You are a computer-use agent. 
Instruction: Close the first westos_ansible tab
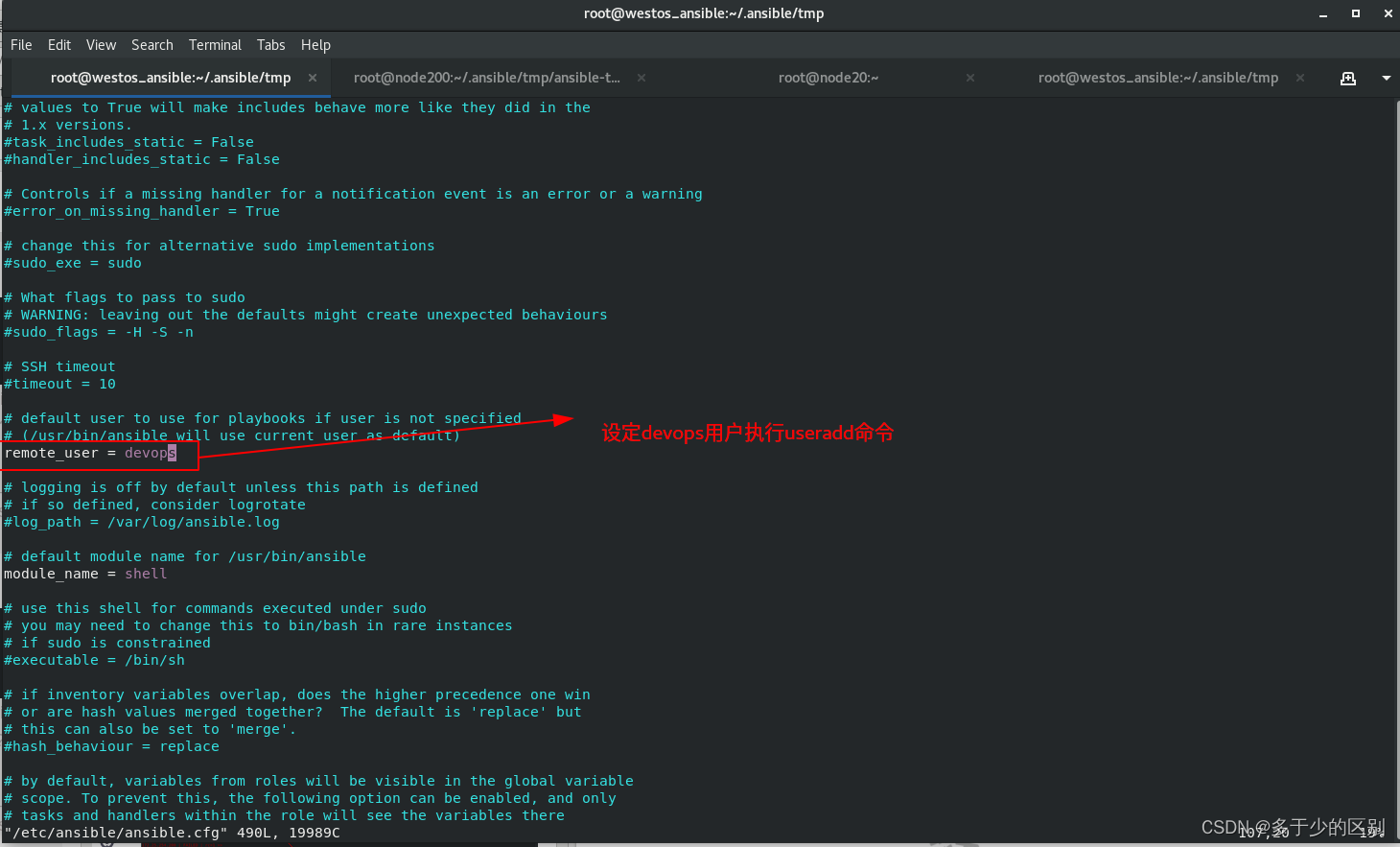(x=313, y=78)
